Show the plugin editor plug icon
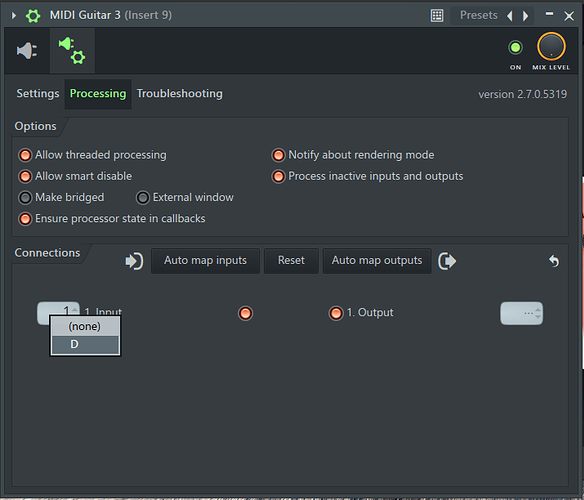584x500 pixels. tap(27, 51)
